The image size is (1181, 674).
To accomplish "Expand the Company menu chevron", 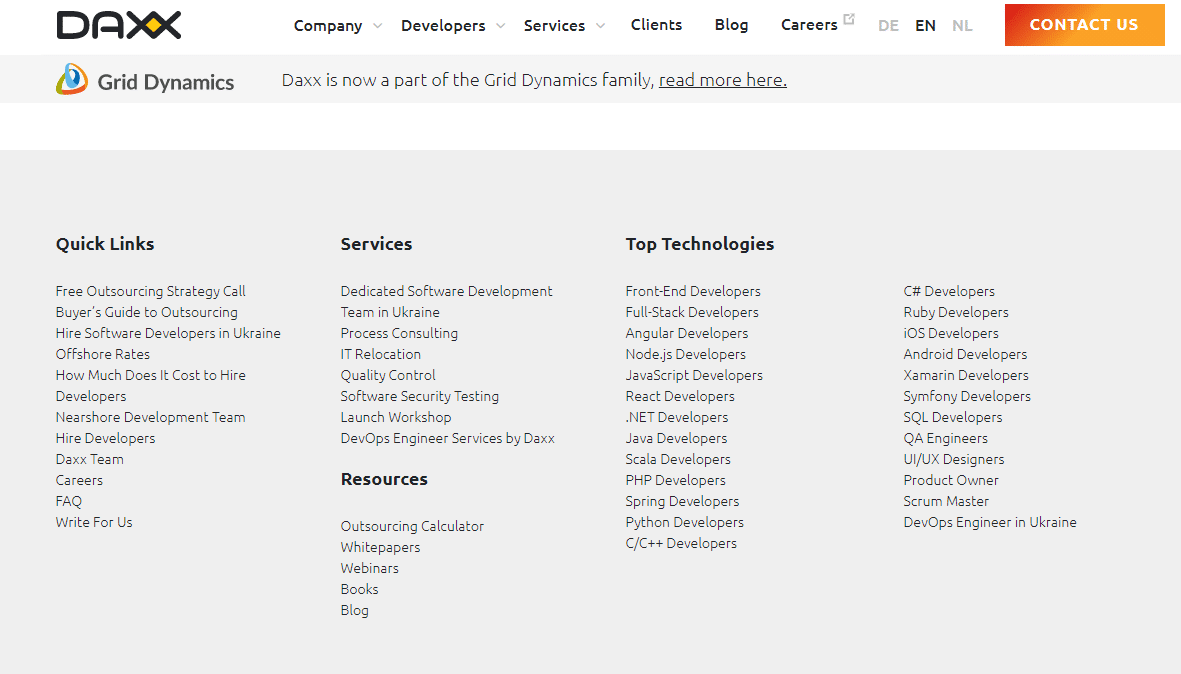I will 377,26.
